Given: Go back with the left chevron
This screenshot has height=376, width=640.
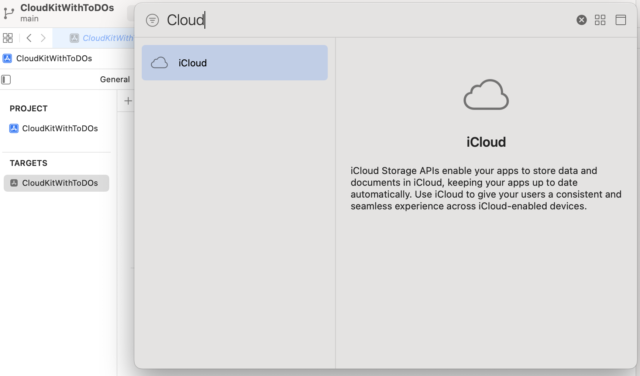Looking at the screenshot, I should coord(29,38).
